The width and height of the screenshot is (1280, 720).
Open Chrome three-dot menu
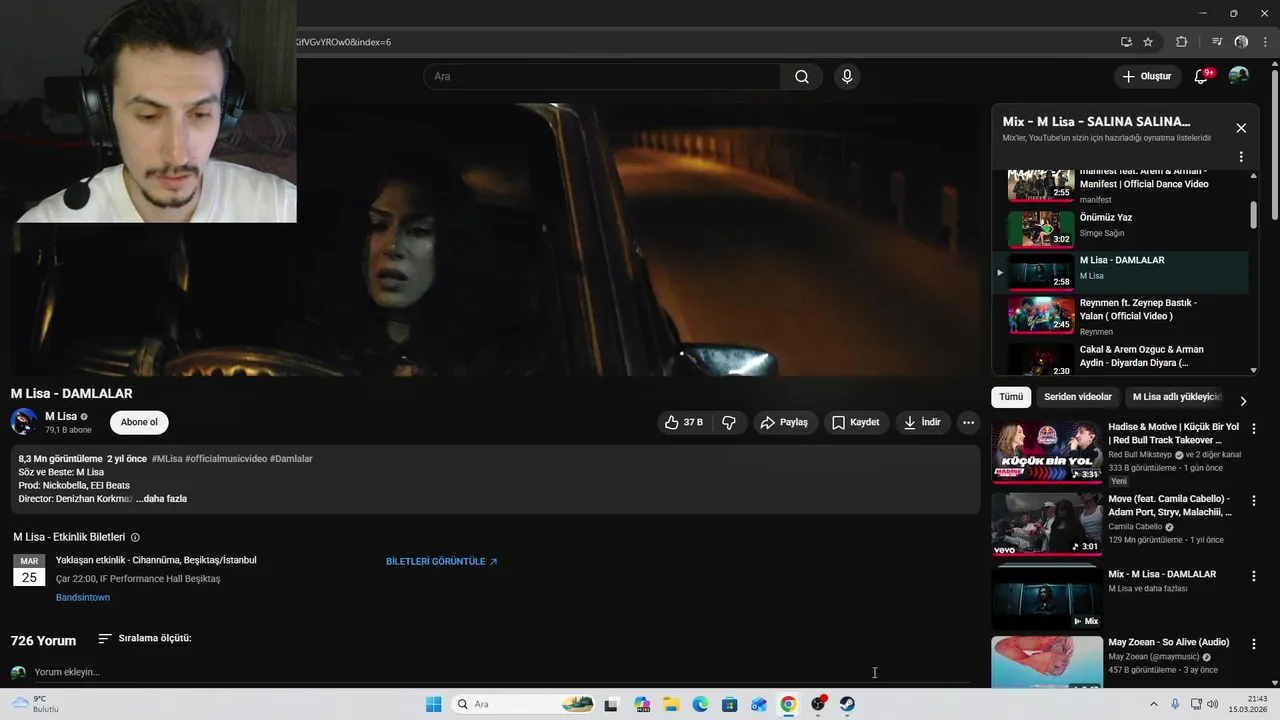pos(1265,42)
